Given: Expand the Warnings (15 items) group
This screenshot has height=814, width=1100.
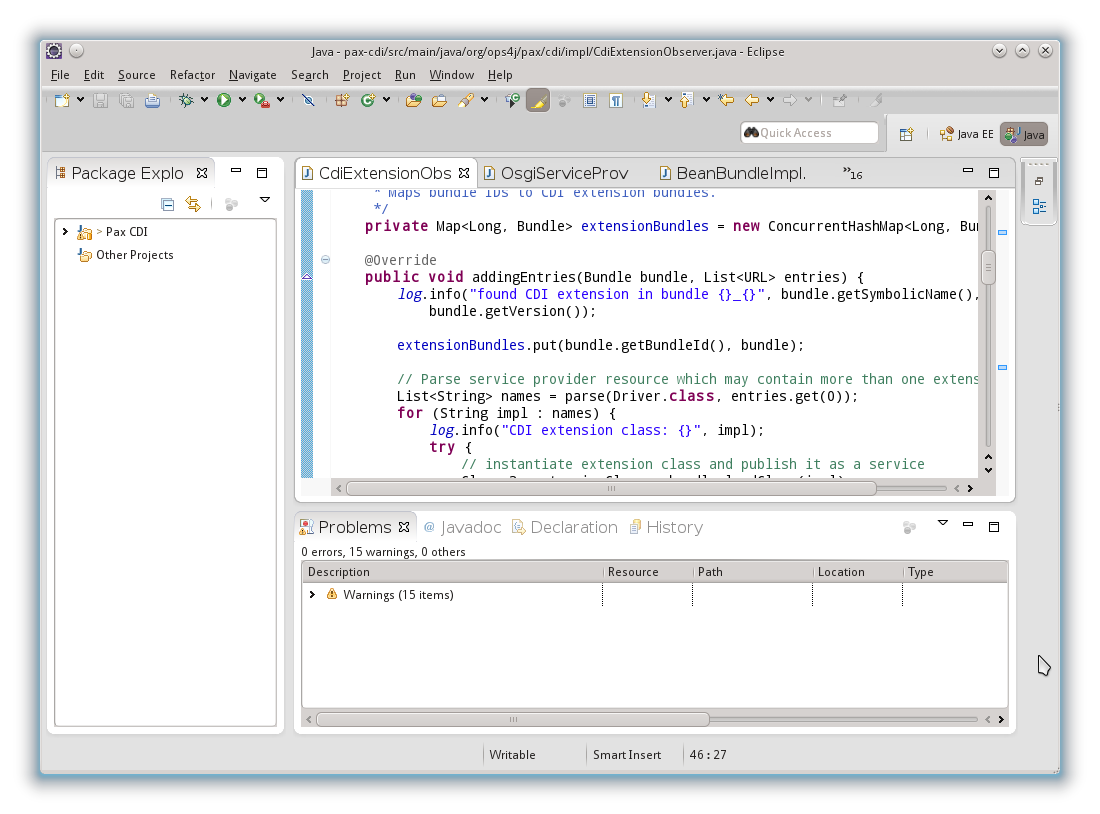Looking at the screenshot, I should pos(312,595).
